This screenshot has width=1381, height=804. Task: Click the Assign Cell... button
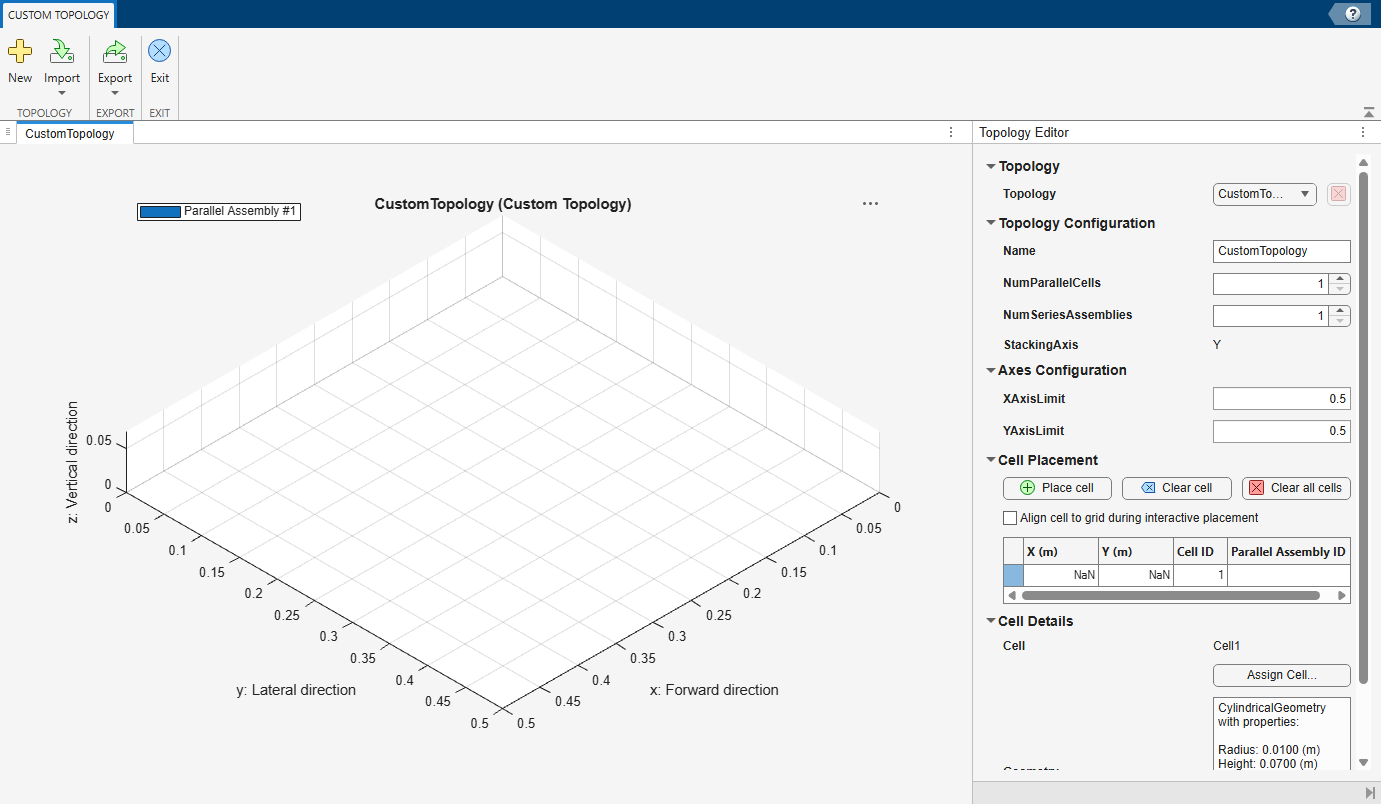(x=1282, y=675)
